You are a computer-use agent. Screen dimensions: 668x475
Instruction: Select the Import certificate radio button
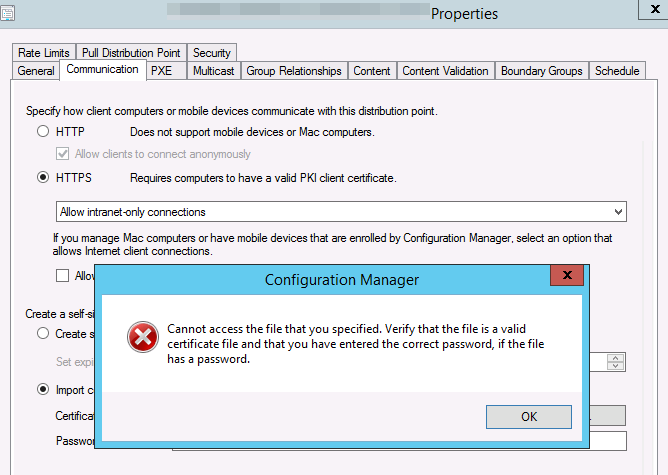(x=43, y=389)
